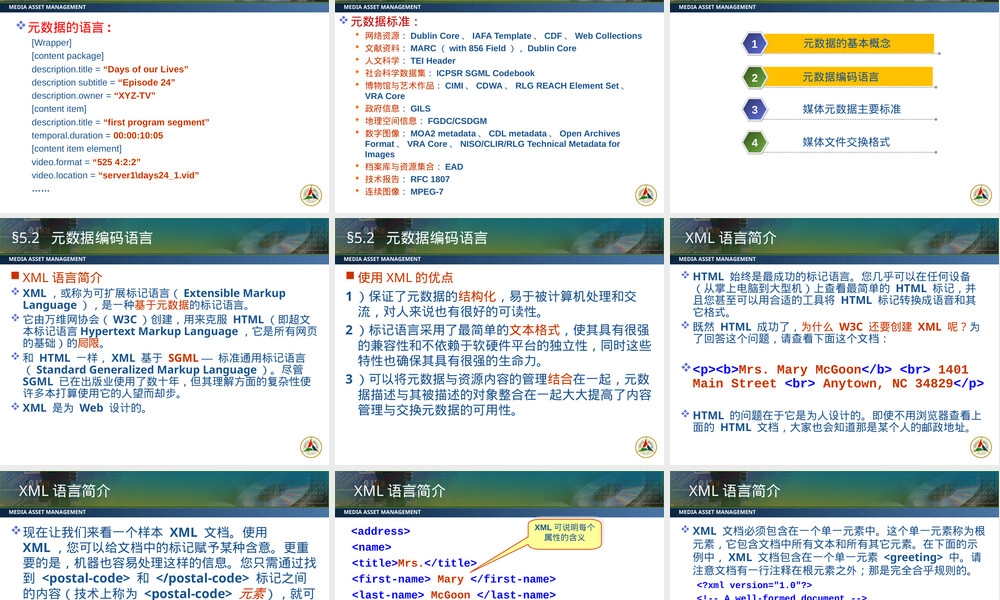Click the logo on the slide beginning HTML 始终是最成功
The width and height of the screenshot is (1000, 600).
pos(981,447)
